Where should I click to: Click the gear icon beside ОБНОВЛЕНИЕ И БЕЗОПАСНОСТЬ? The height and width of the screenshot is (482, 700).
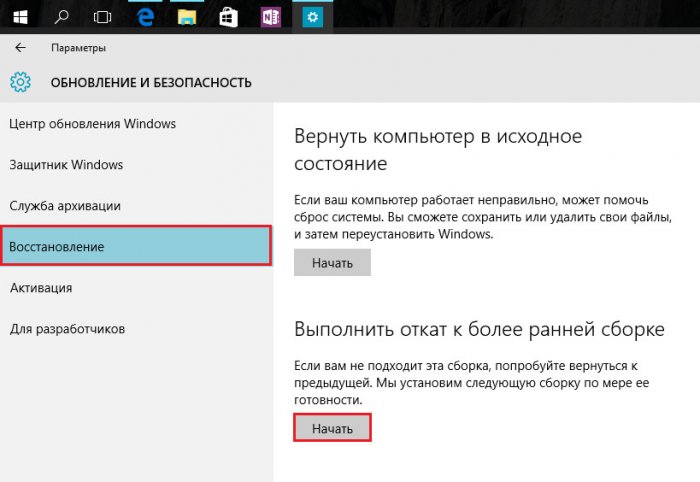pyautogui.click(x=21, y=83)
